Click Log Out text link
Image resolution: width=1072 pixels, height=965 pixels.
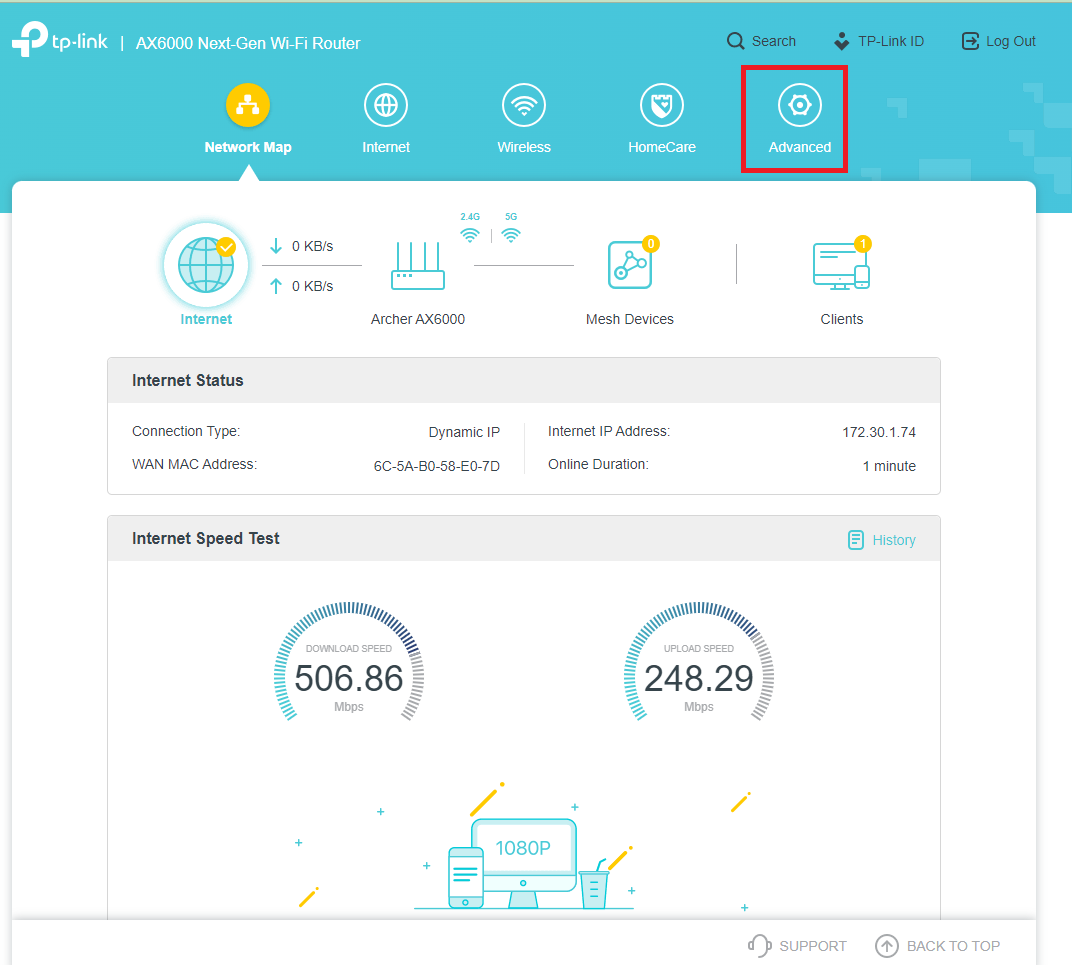click(x=1010, y=41)
